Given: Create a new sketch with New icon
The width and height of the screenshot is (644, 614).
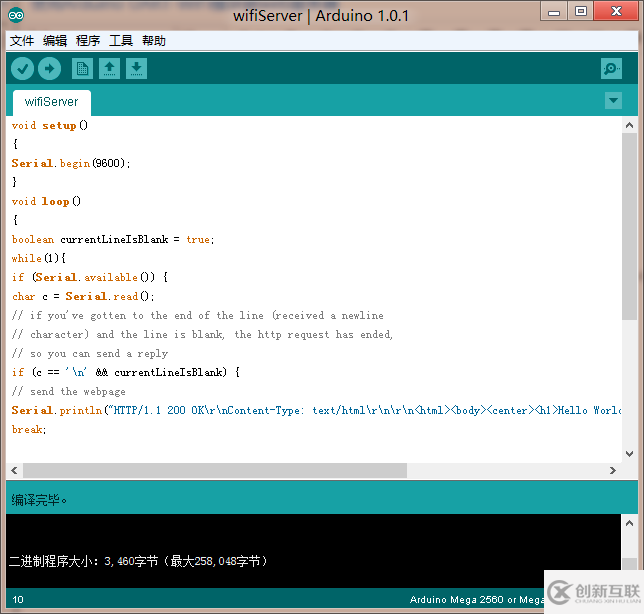Looking at the screenshot, I should 82,69.
